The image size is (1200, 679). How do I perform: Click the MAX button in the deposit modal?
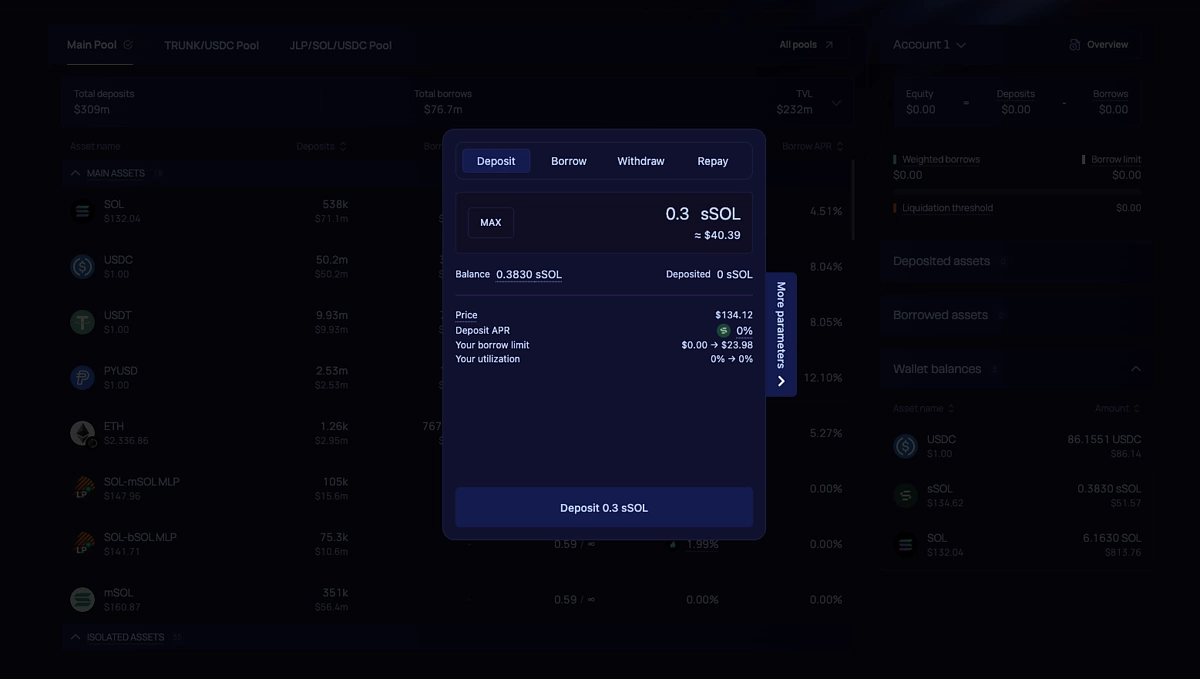tap(490, 222)
